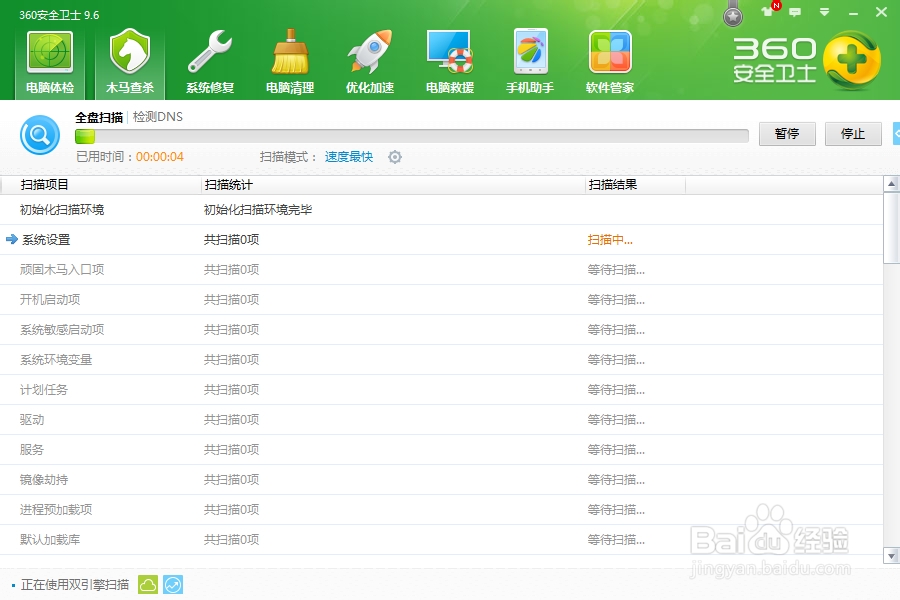Select the 系统敏感启动项 row
The image size is (900, 600).
point(441,330)
